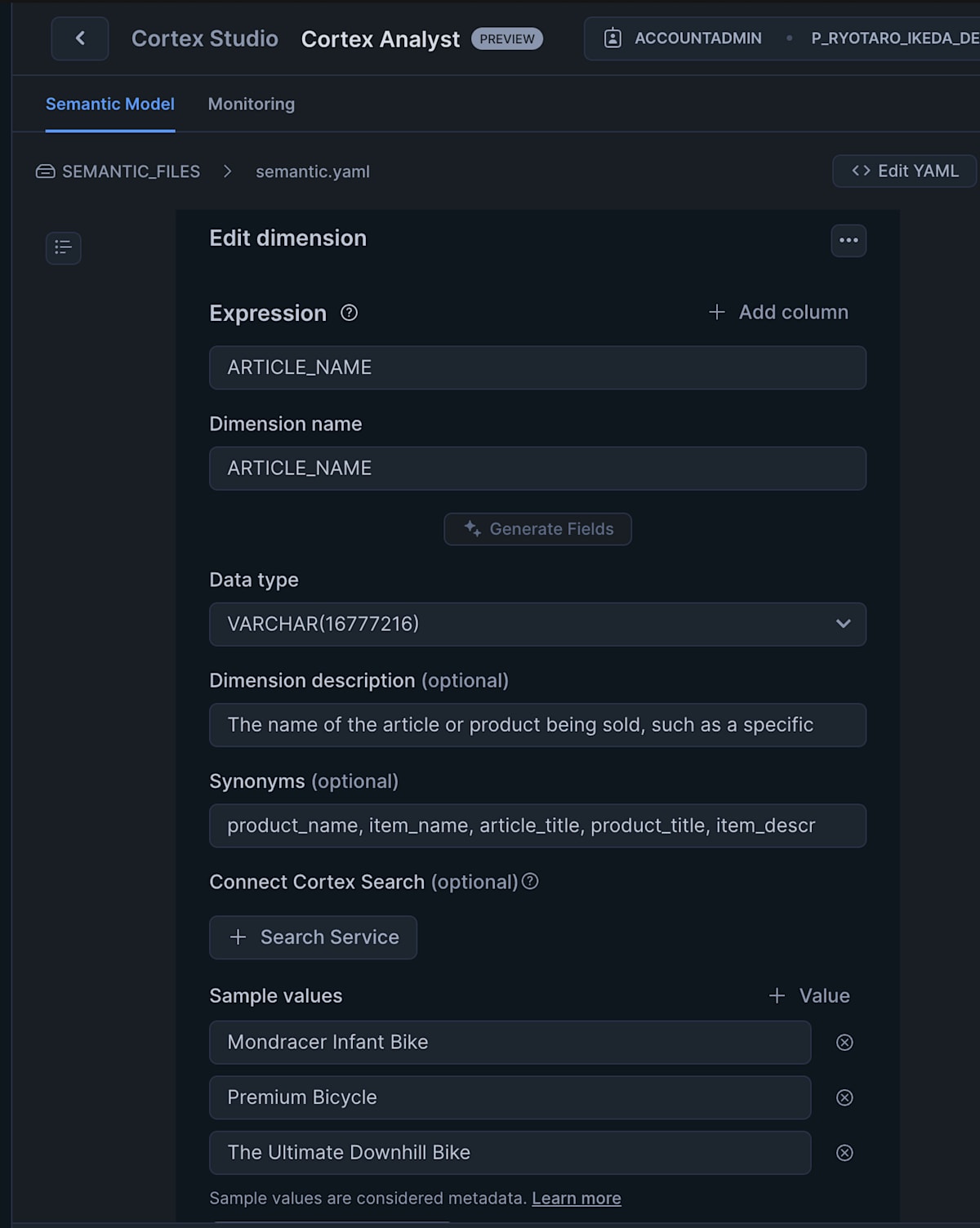Expand the Data type dropdown
The image size is (980, 1228).
(537, 625)
